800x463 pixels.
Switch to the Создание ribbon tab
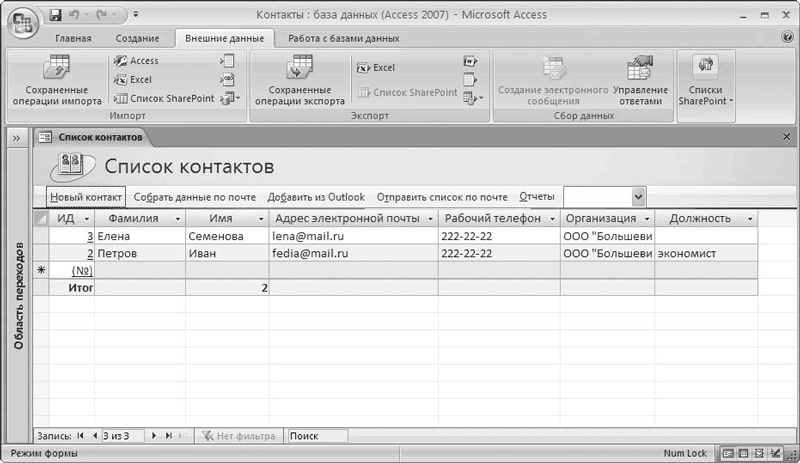click(x=135, y=38)
